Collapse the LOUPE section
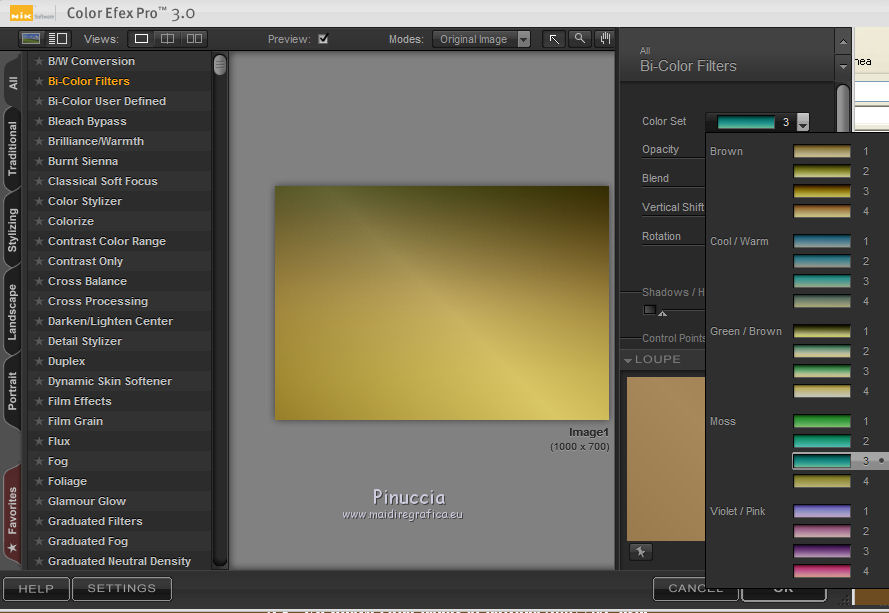 (628, 360)
